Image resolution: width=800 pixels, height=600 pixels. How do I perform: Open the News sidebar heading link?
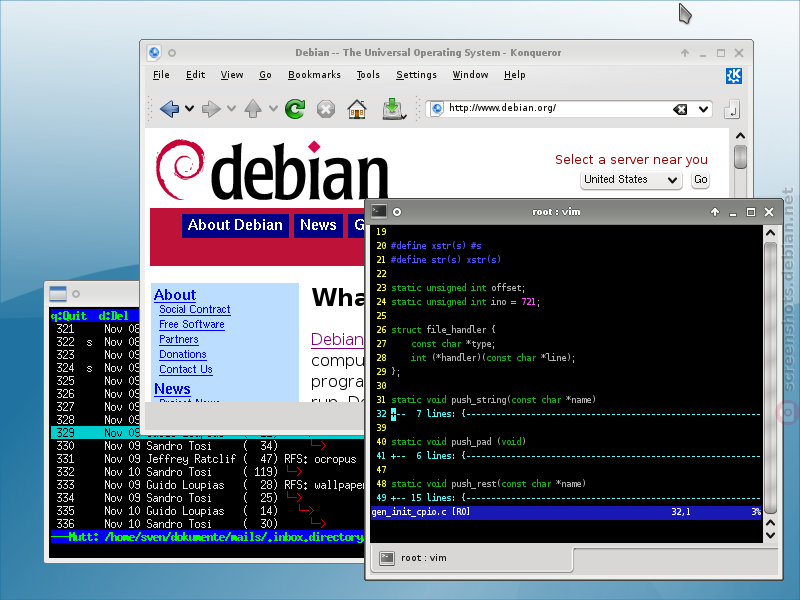172,389
